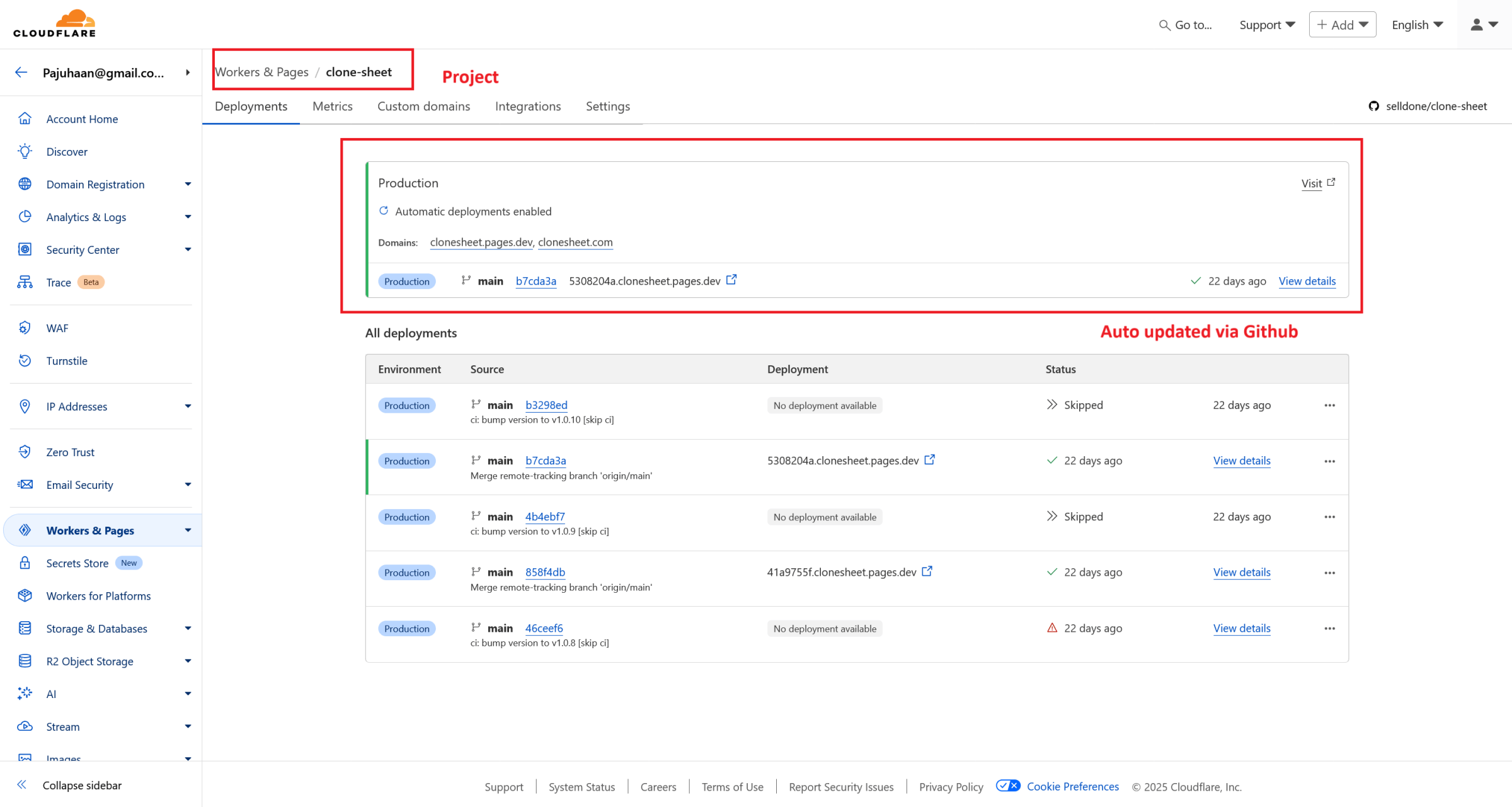Expand the Analytics & Logs arrow
This screenshot has width=1512, height=807.
(188, 217)
